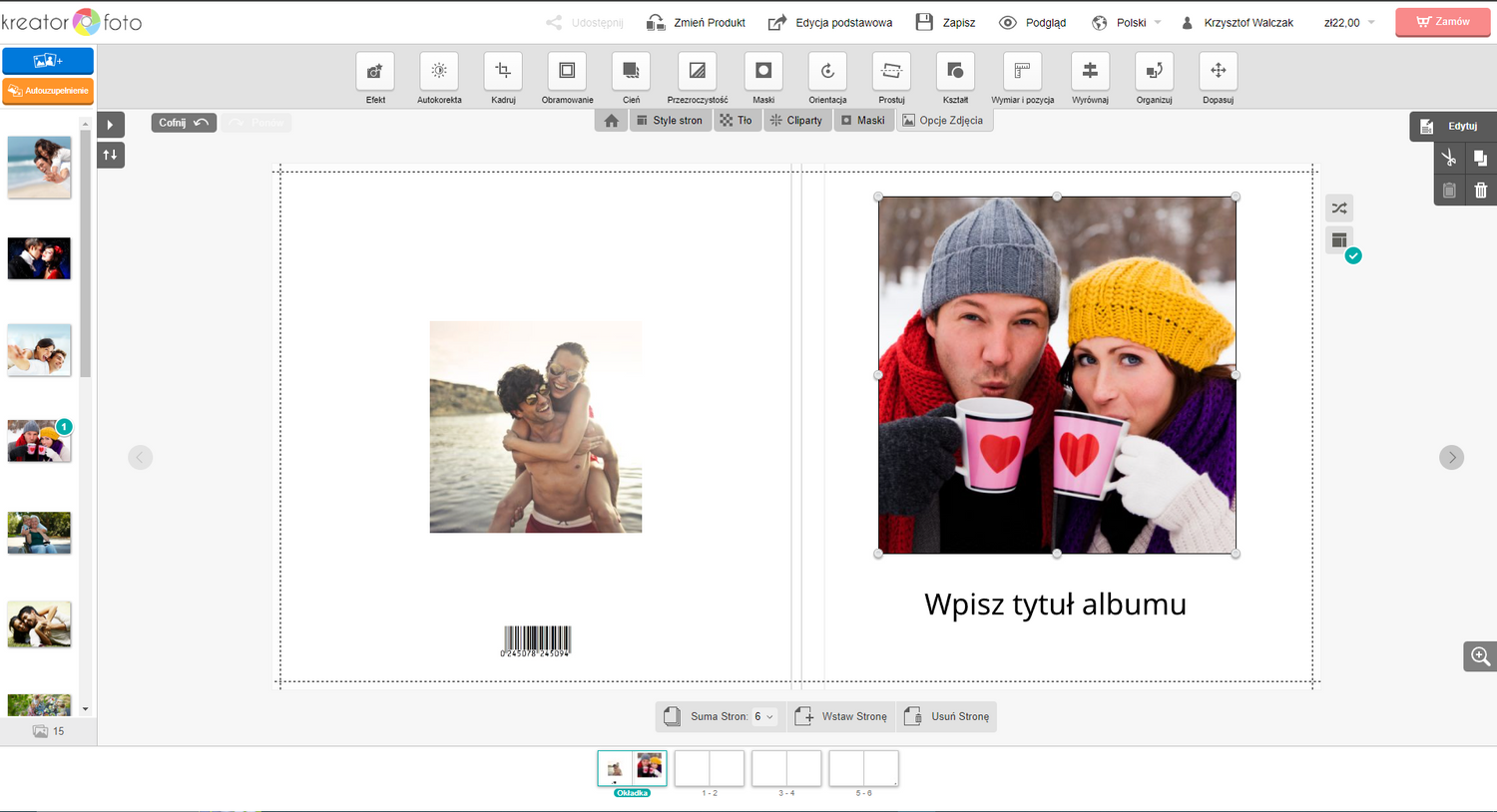This screenshot has width=1497, height=812.
Task: Go to the next spread arrow
Action: (x=1452, y=457)
